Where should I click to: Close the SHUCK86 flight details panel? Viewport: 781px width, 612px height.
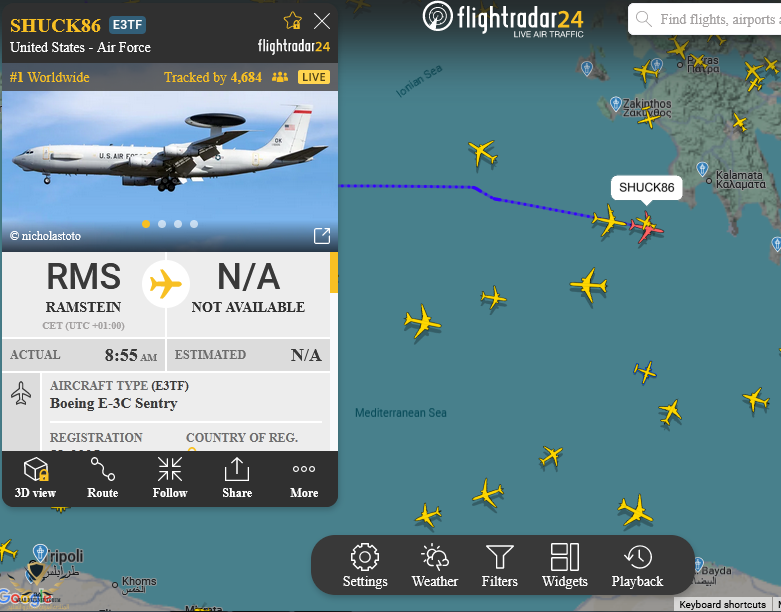[x=322, y=21]
